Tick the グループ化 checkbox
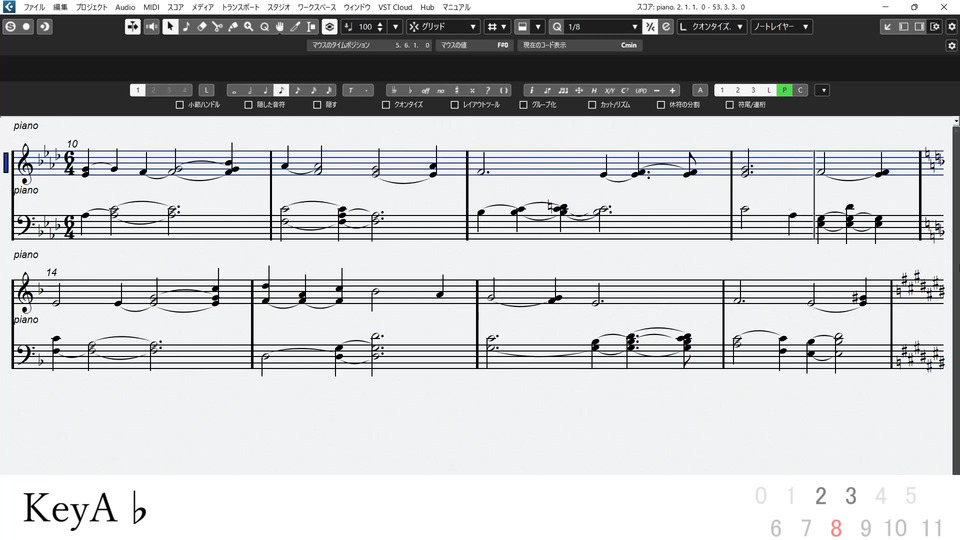This screenshot has height=540, width=960. [523, 104]
